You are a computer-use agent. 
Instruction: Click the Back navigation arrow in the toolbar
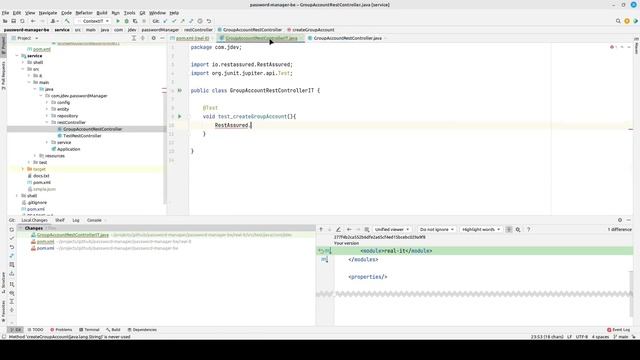pos(33,21)
